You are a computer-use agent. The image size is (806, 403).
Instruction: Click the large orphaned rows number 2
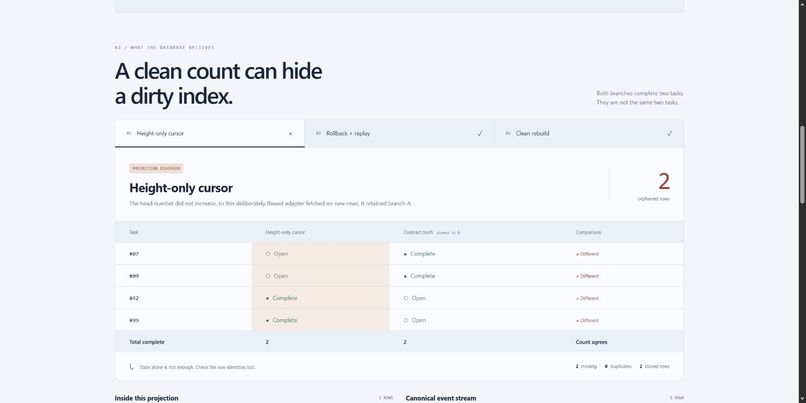(664, 181)
